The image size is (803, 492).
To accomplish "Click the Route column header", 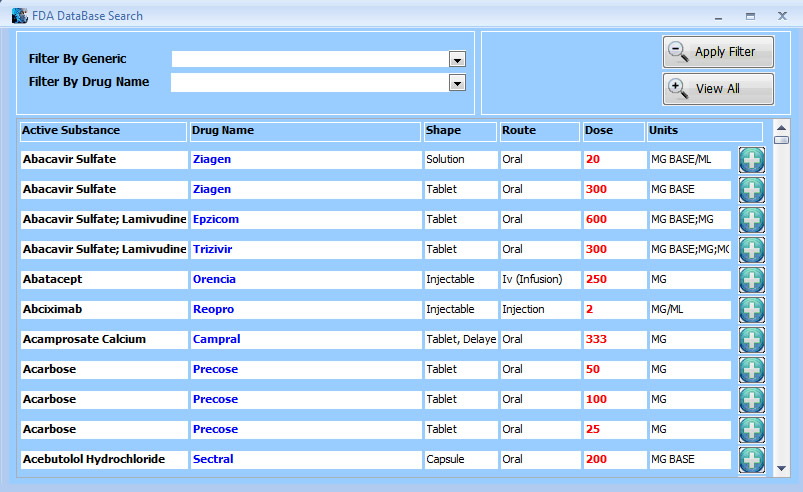I will pos(540,131).
